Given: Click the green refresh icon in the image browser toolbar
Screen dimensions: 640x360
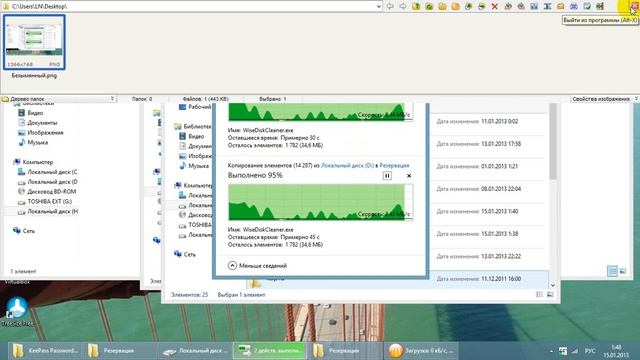Looking at the screenshot, I should (x=429, y=6).
